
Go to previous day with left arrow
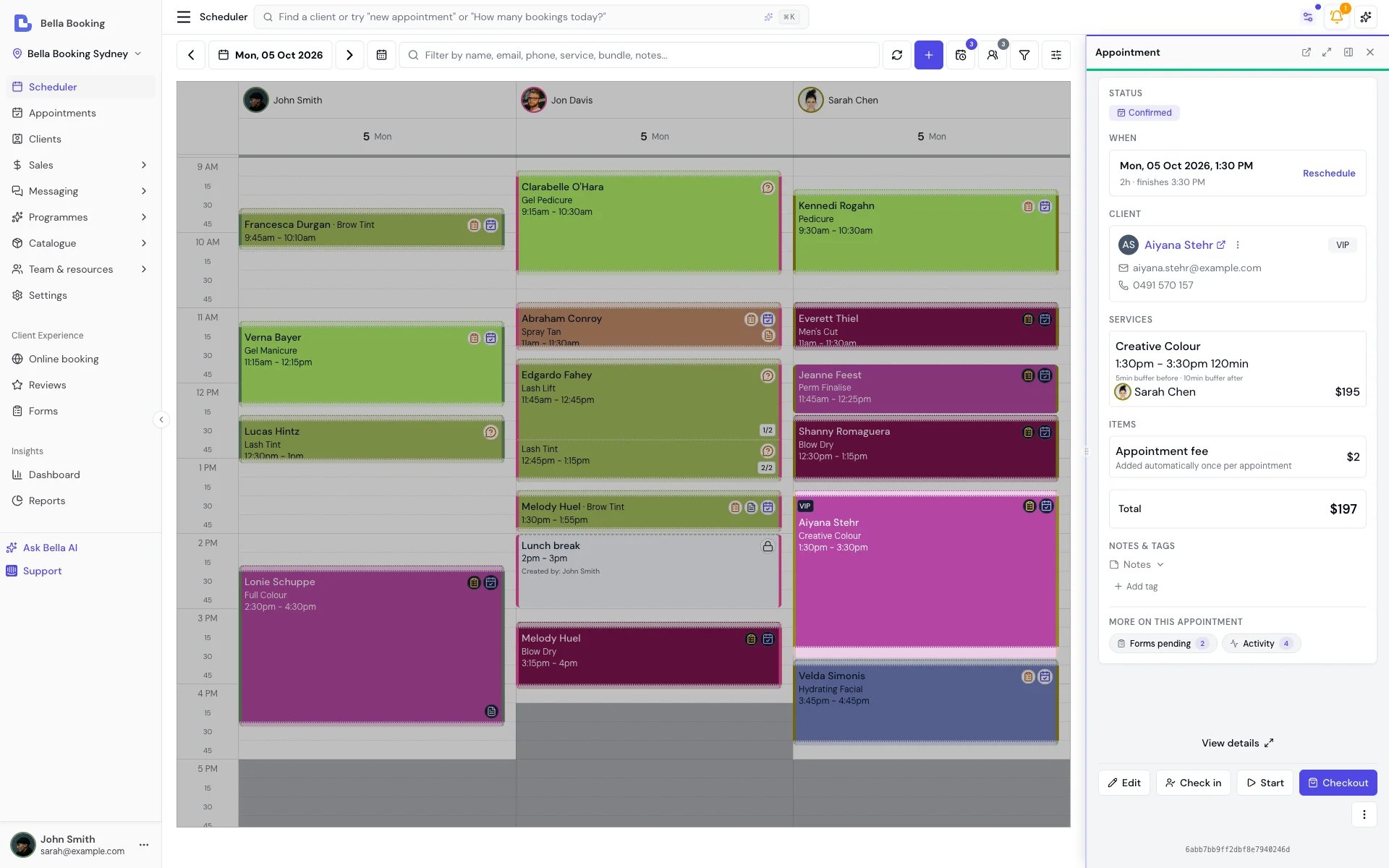point(191,55)
